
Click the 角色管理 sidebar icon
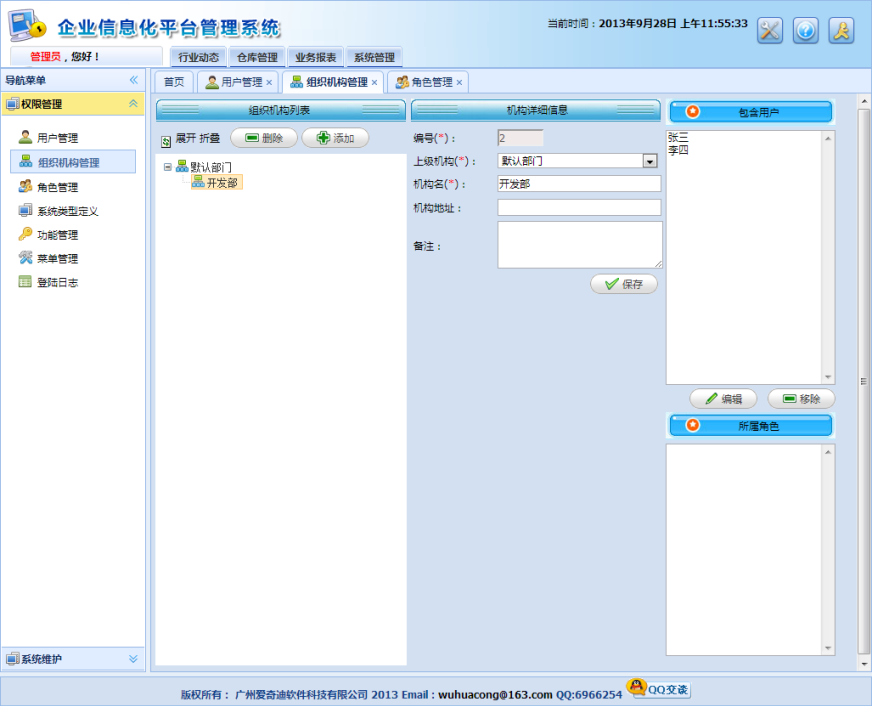pyautogui.click(x=25, y=186)
